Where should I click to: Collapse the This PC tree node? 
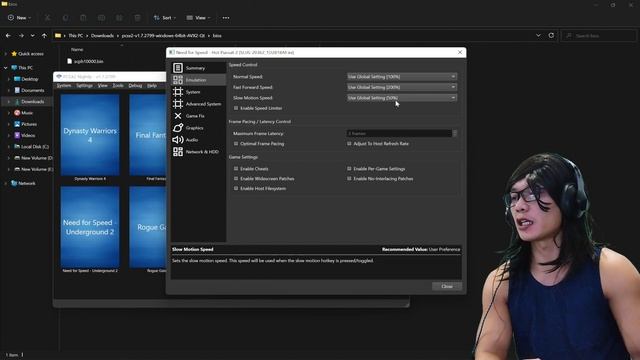6,68
